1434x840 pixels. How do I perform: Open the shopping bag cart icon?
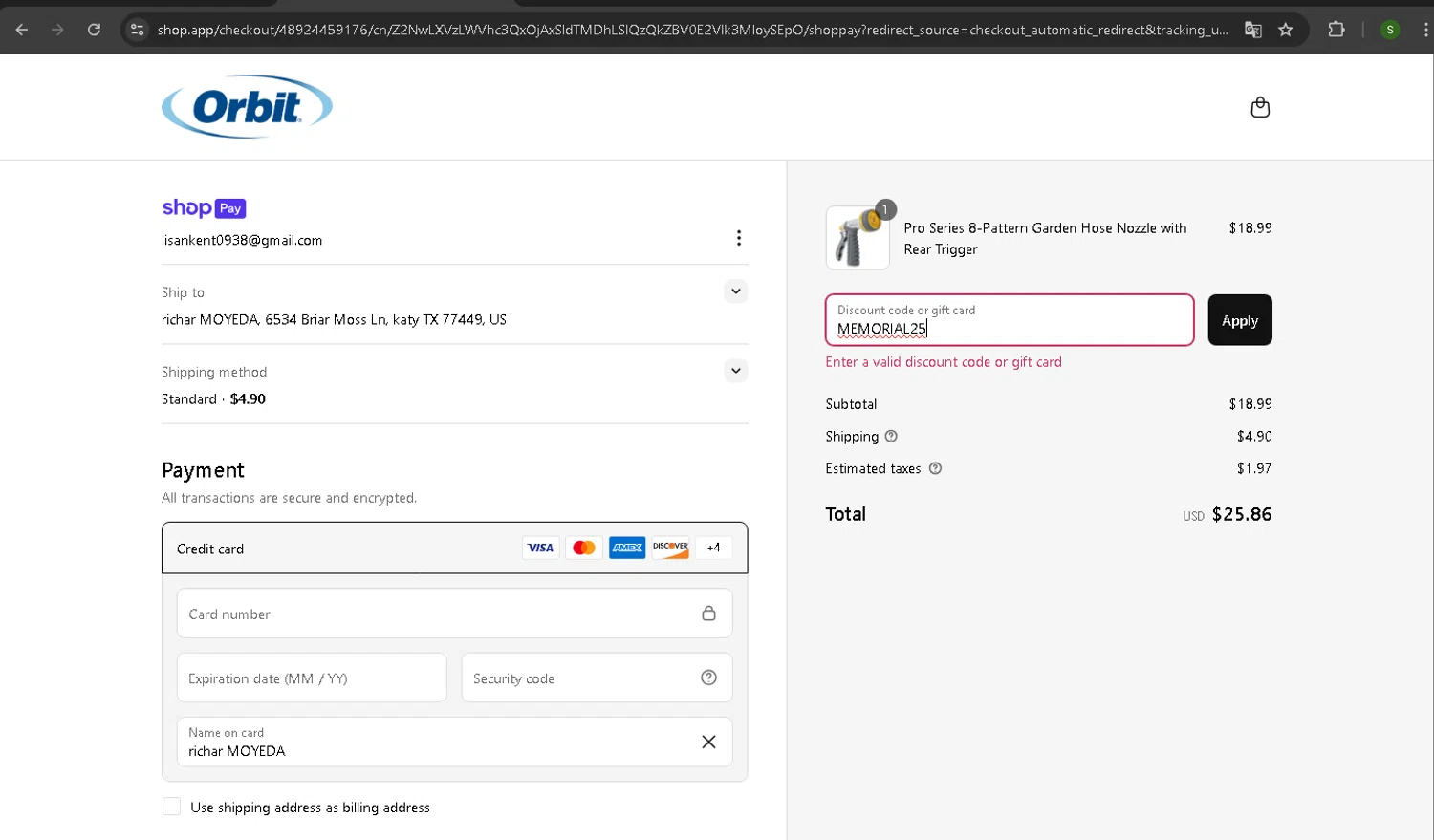[1260, 107]
